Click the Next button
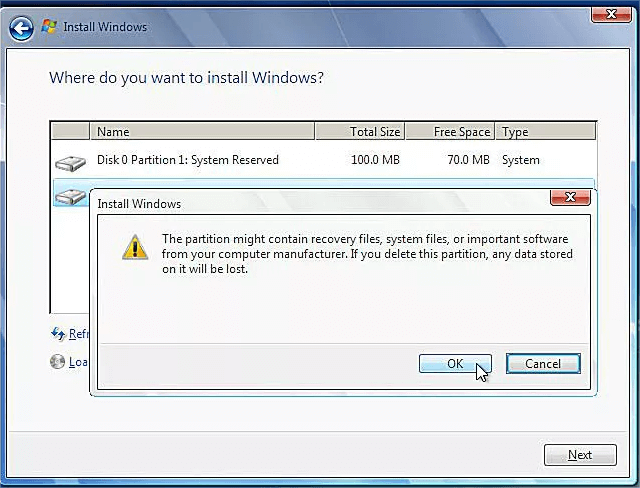Image resolution: width=640 pixels, height=488 pixels. (x=580, y=455)
